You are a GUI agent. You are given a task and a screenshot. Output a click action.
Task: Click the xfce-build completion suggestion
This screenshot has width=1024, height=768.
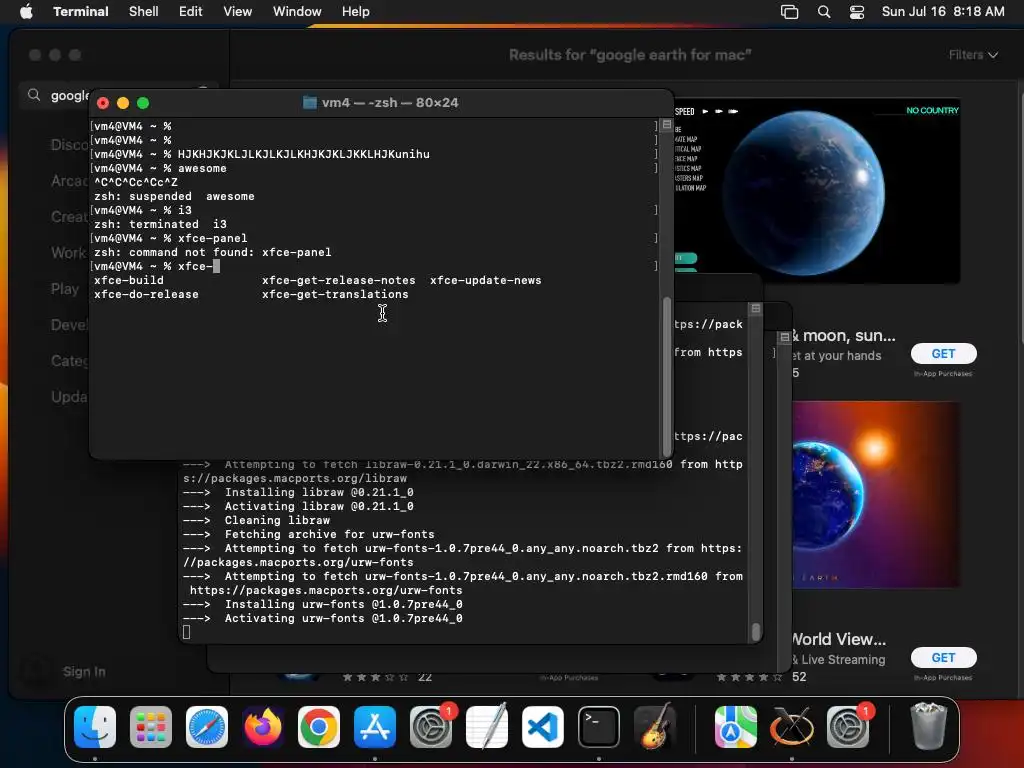129,280
